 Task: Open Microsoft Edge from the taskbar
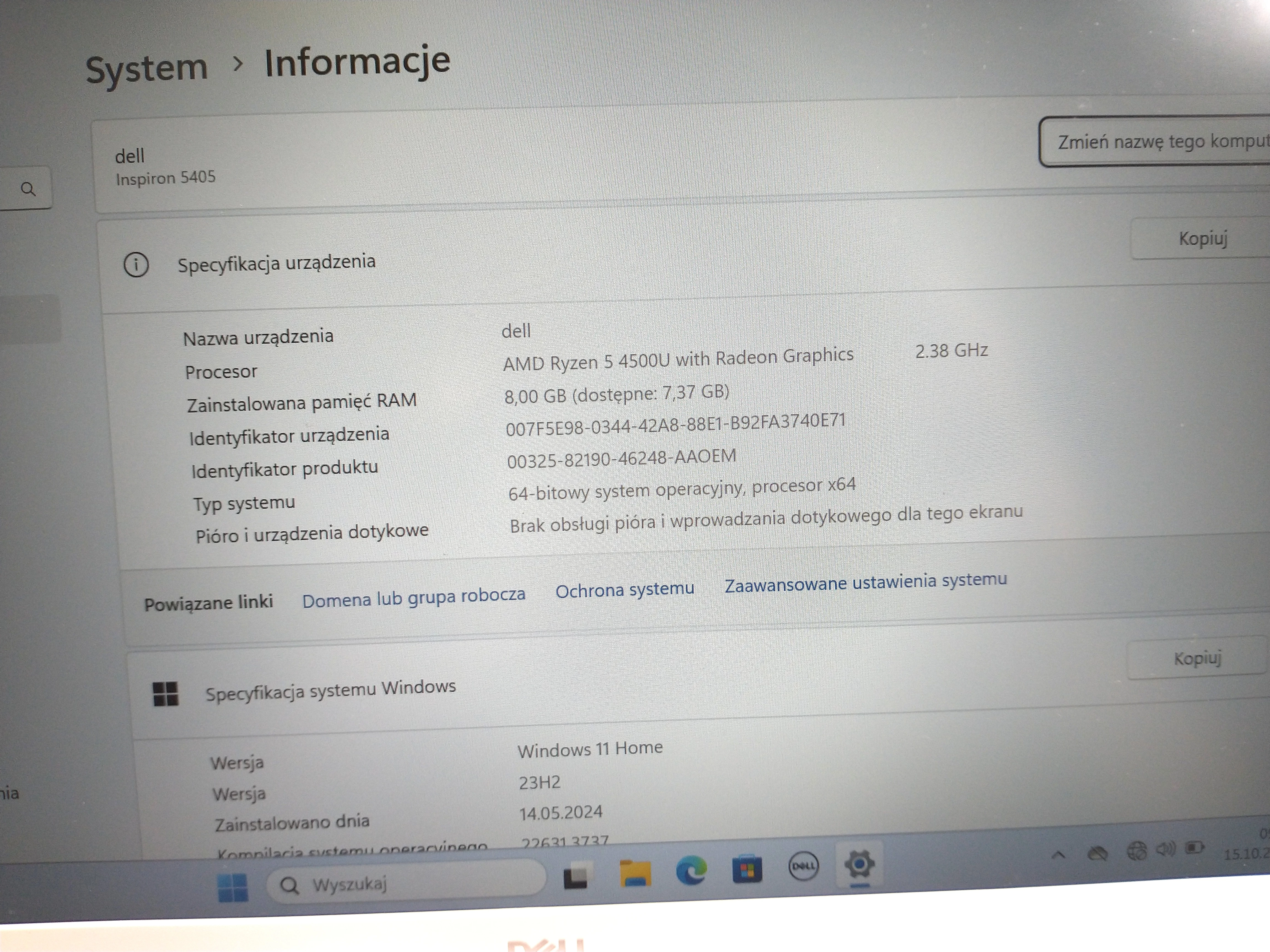click(691, 871)
